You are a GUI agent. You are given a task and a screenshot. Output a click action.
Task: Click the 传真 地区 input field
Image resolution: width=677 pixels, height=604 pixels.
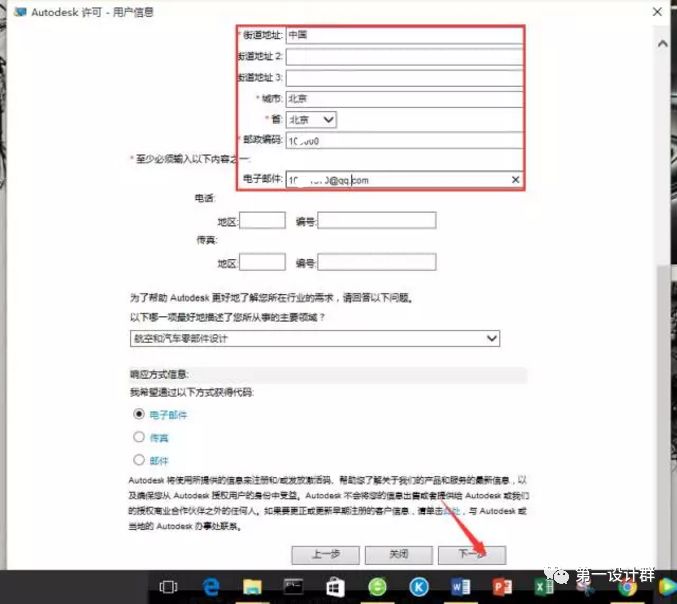click(x=262, y=262)
